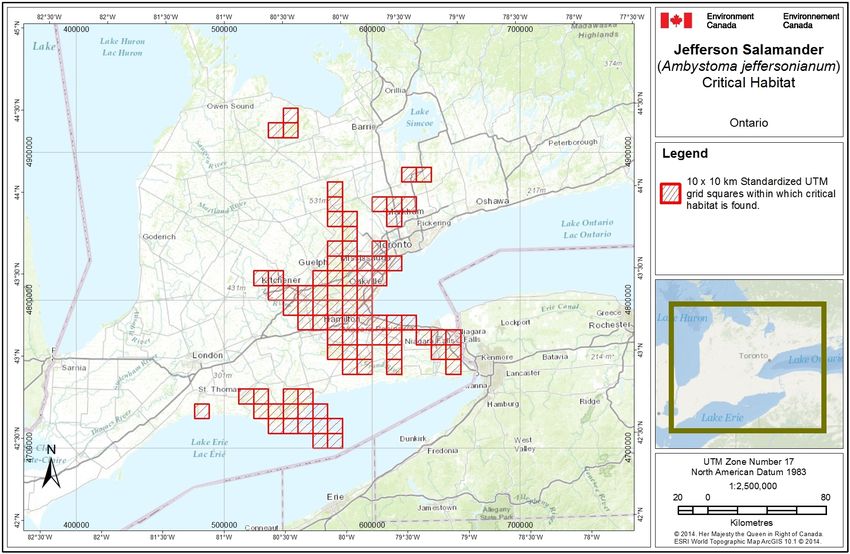Click the isolated hatched square near St. Thomas
The height and width of the screenshot is (554, 850).
click(202, 411)
